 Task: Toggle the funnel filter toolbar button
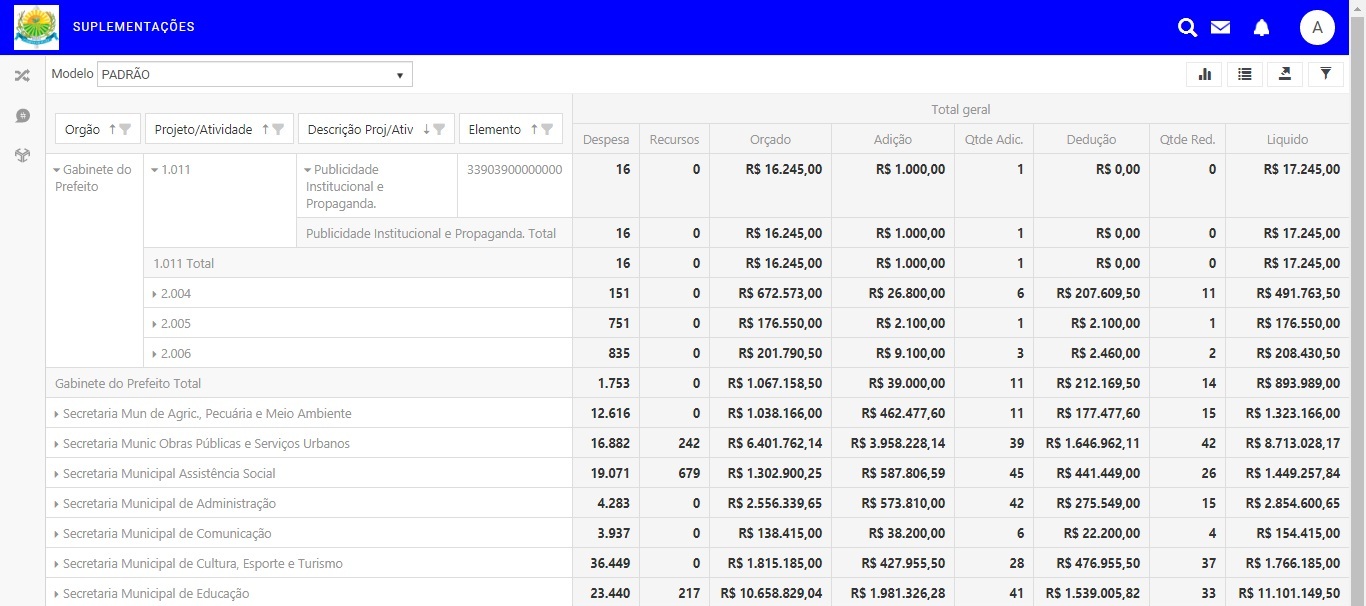pos(1325,74)
